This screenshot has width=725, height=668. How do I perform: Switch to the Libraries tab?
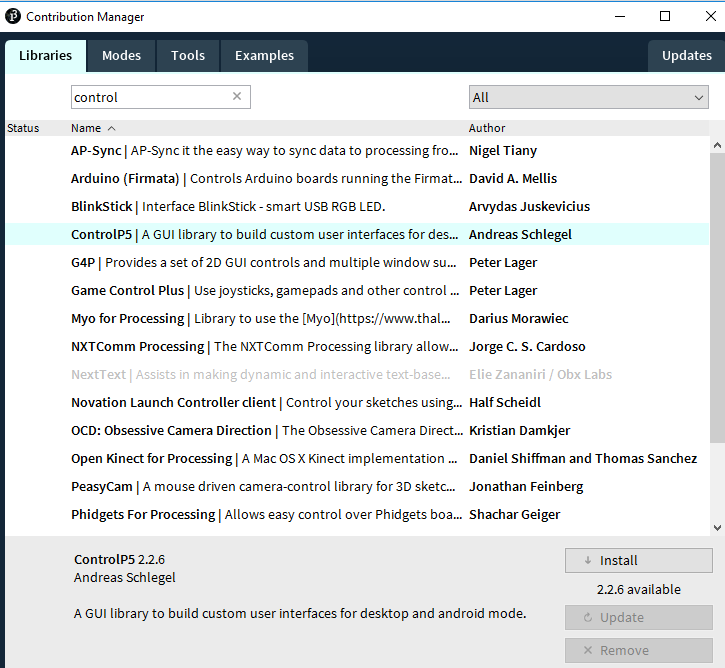(x=45, y=55)
